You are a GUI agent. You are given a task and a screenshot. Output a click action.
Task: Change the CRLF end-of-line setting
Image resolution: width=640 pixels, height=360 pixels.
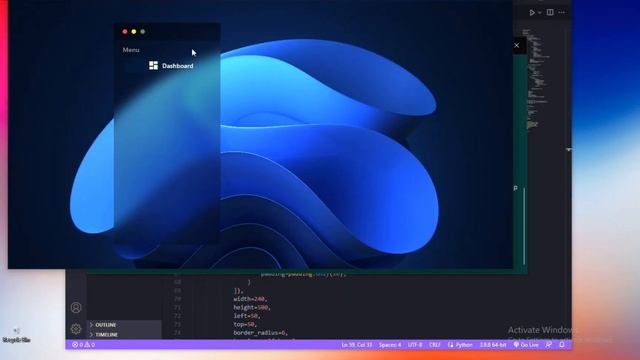(435, 345)
